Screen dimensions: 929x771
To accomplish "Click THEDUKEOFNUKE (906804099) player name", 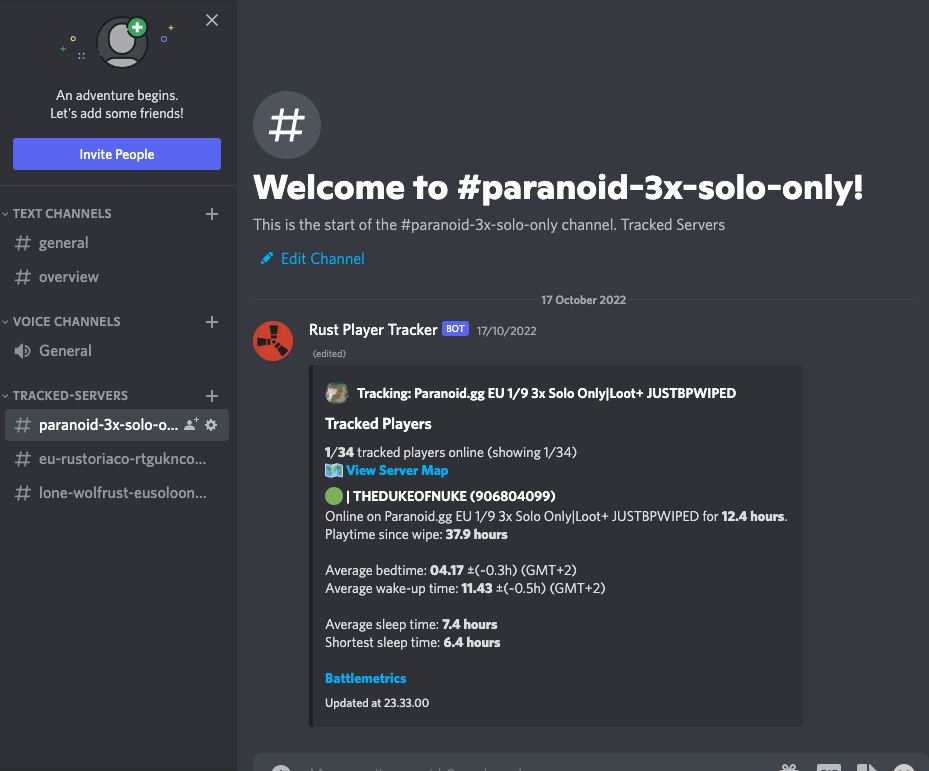I will 454,496.
